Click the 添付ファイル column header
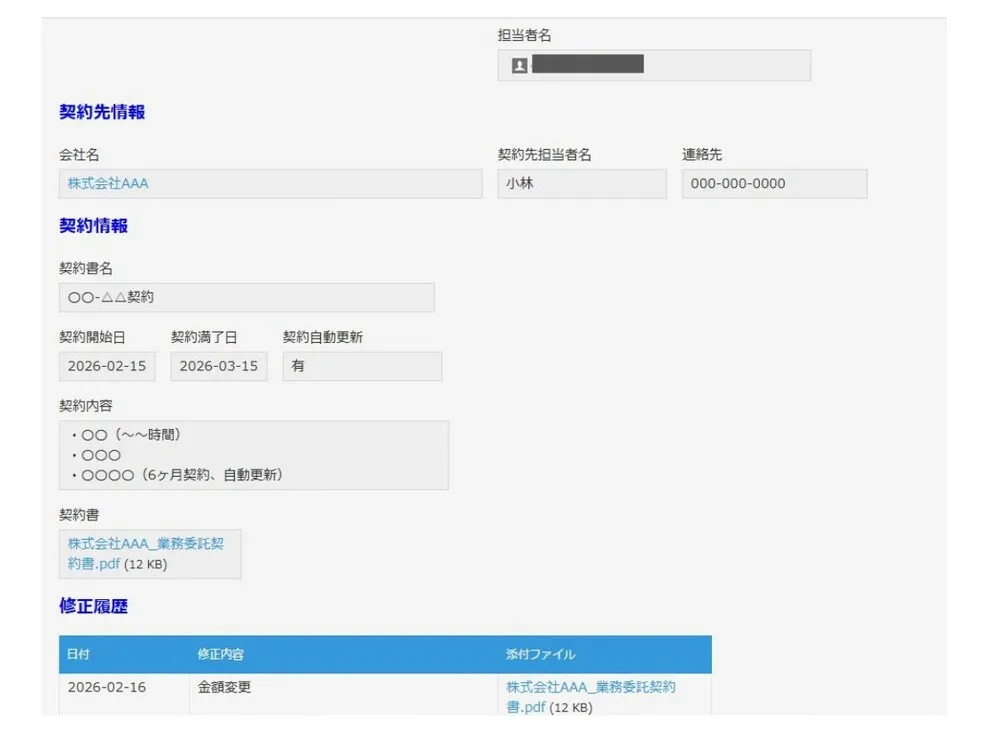 click(537, 654)
